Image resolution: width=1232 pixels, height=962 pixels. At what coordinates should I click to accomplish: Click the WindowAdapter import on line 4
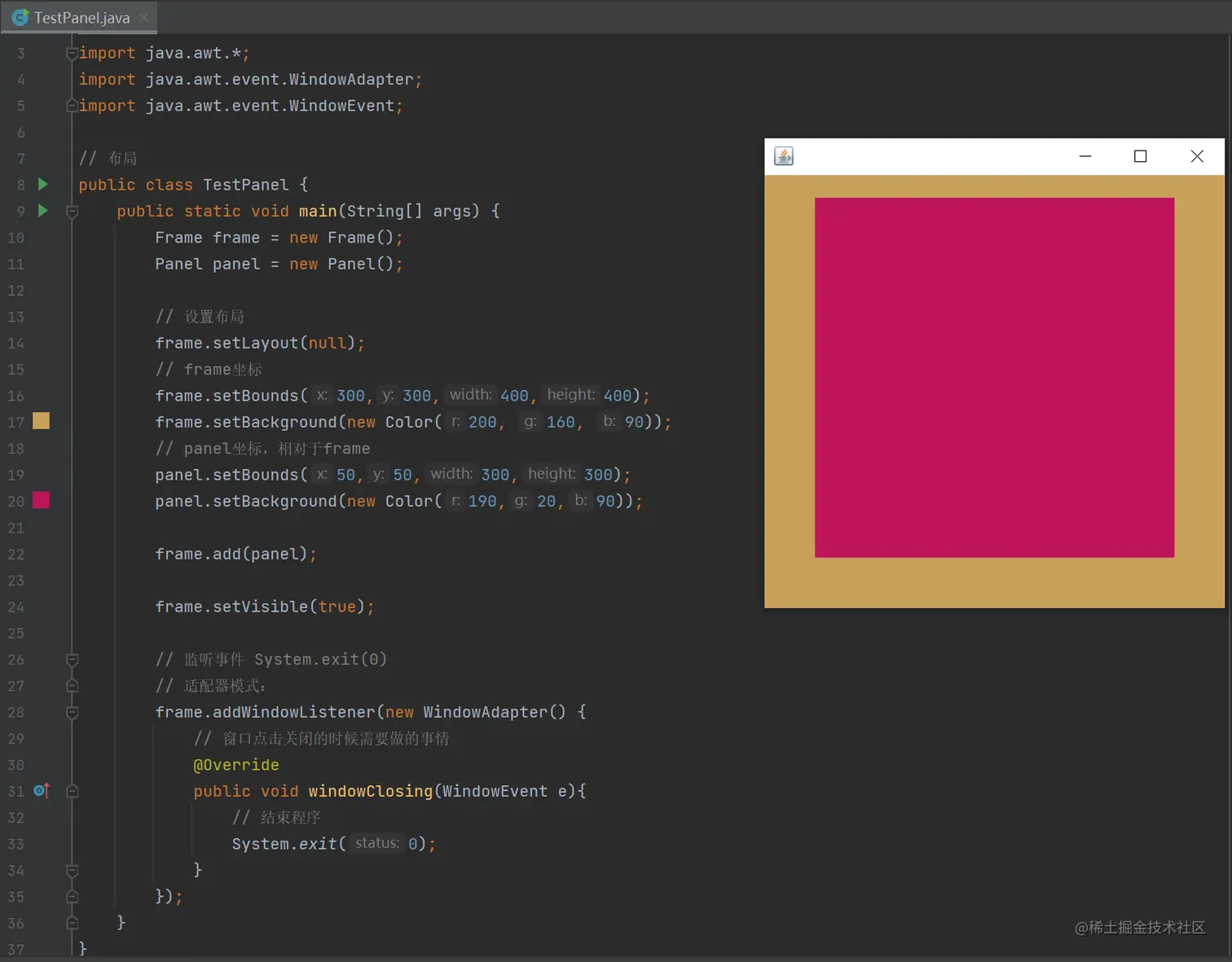[250, 79]
